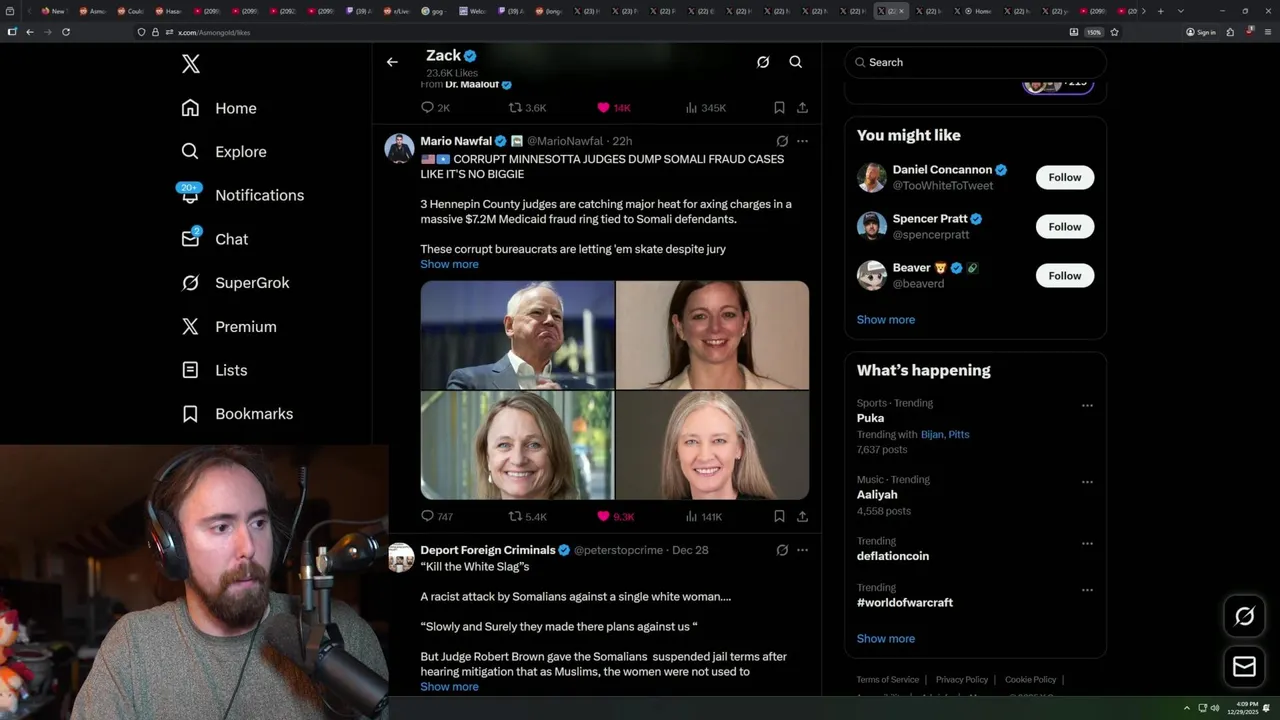Open Chat in the sidebar
Image resolution: width=1280 pixels, height=720 pixels.
tap(214, 239)
